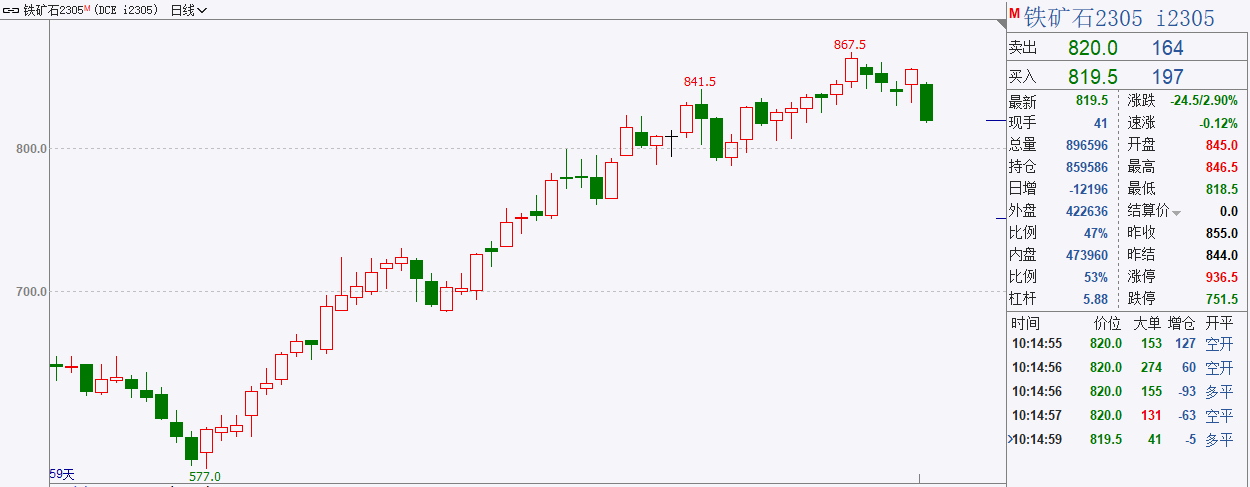
Task: Click the 59天 day-count label
Action: tap(63, 474)
